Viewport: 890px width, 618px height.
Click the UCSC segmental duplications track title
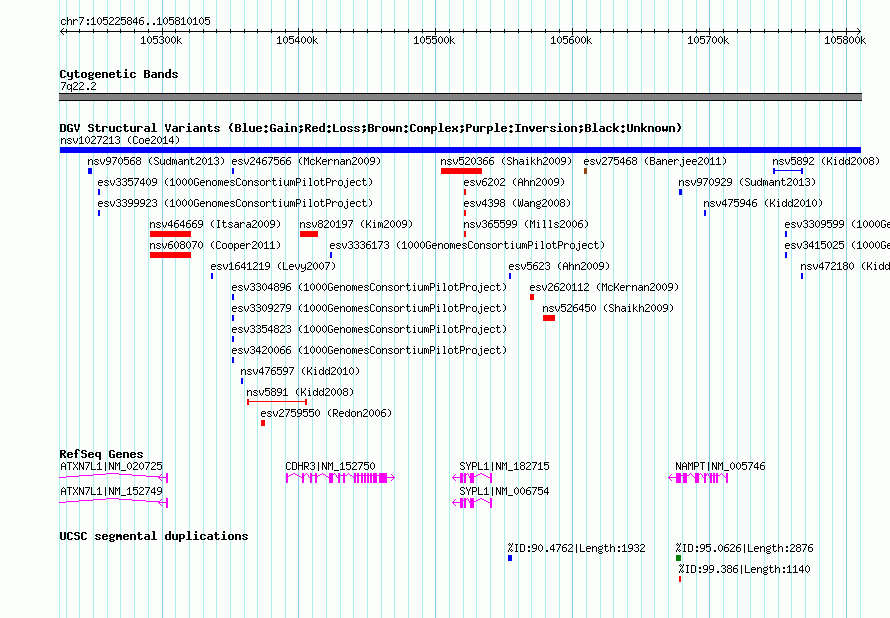click(154, 536)
